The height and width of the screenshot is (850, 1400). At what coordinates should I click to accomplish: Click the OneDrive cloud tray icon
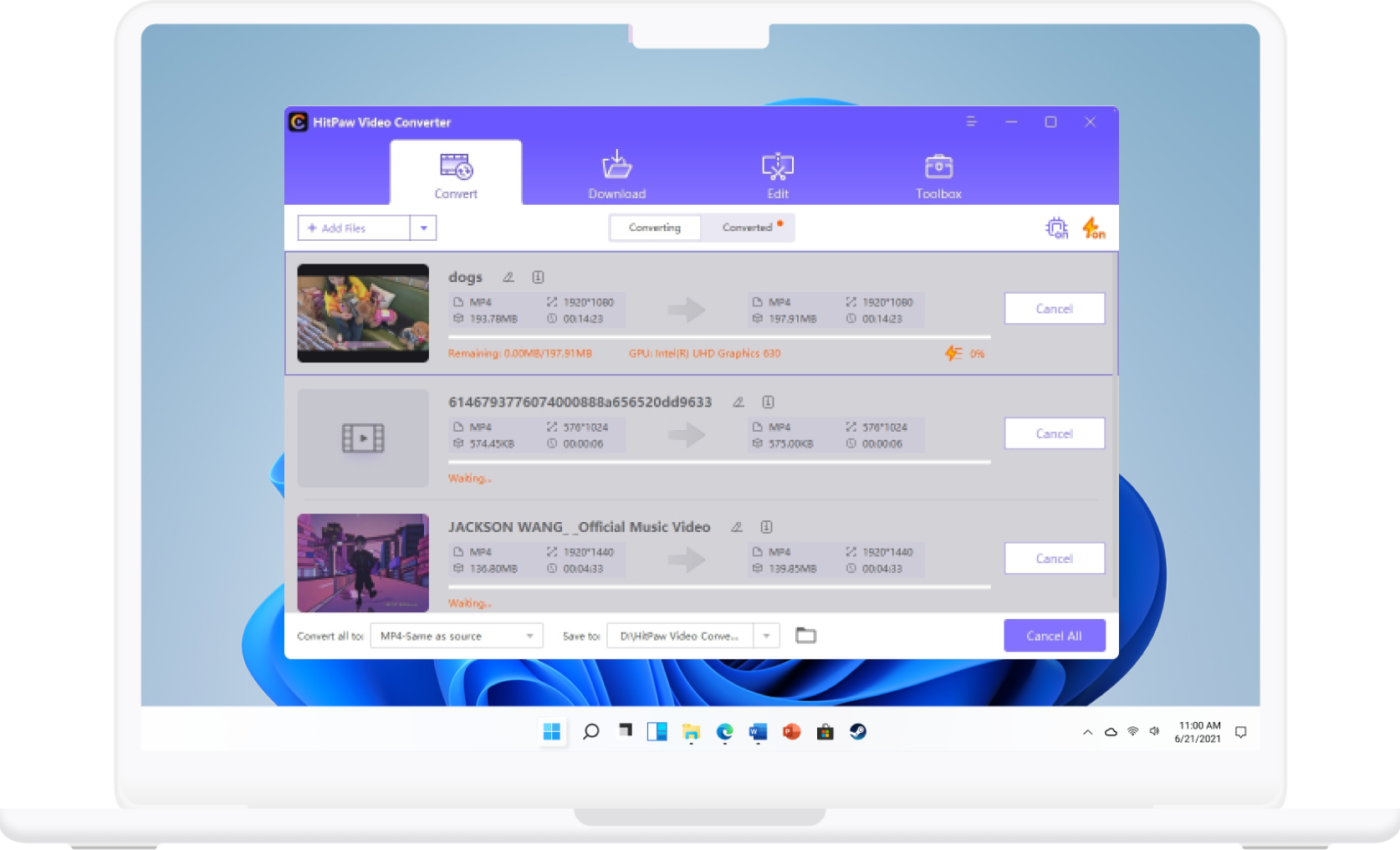(x=1111, y=732)
